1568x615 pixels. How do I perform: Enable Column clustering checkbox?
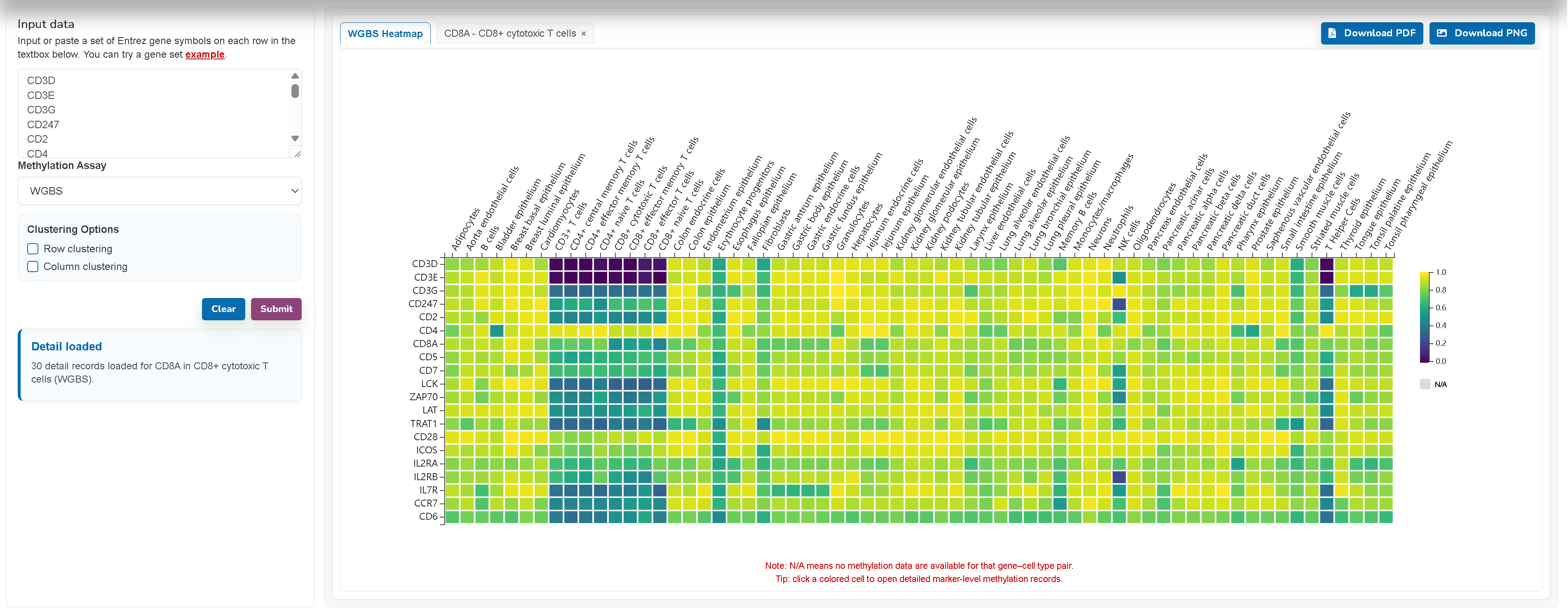33,267
